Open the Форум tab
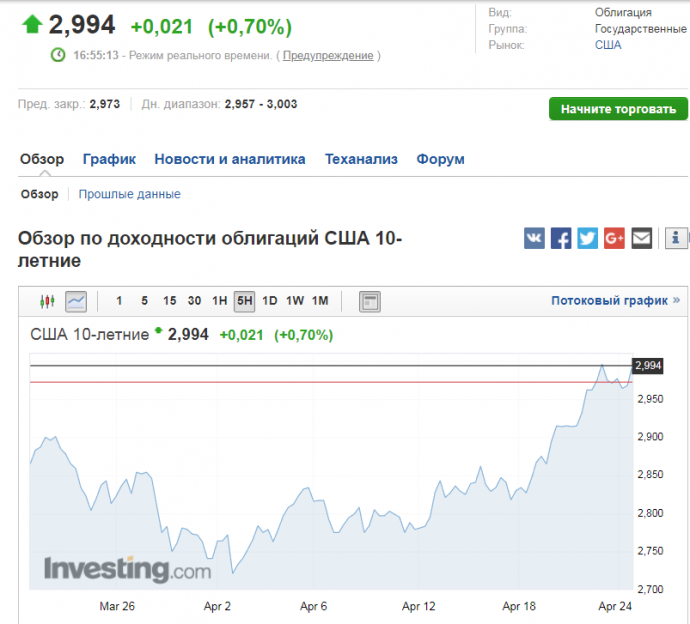 [x=440, y=159]
